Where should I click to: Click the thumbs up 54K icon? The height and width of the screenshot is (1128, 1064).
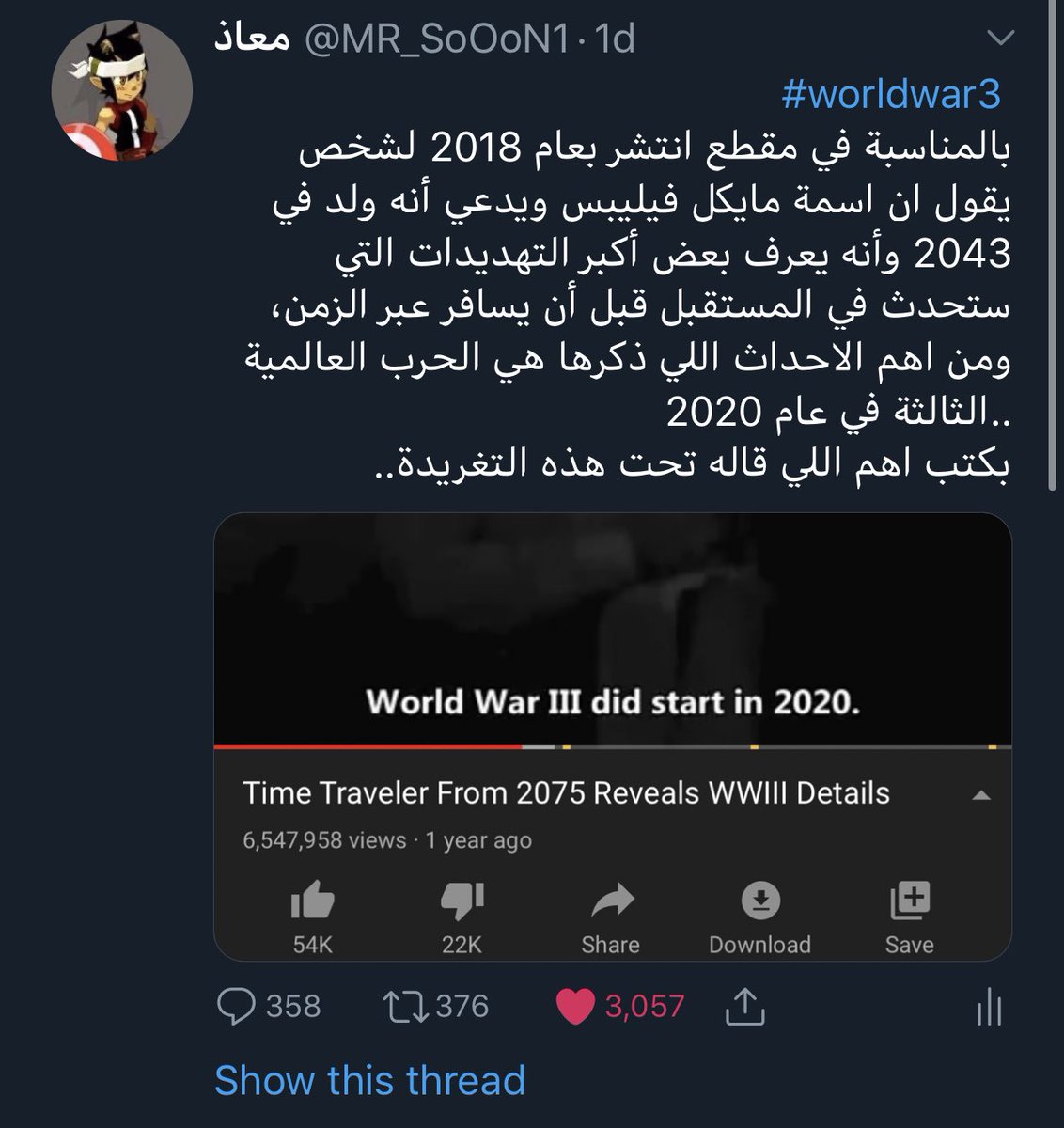[313, 902]
